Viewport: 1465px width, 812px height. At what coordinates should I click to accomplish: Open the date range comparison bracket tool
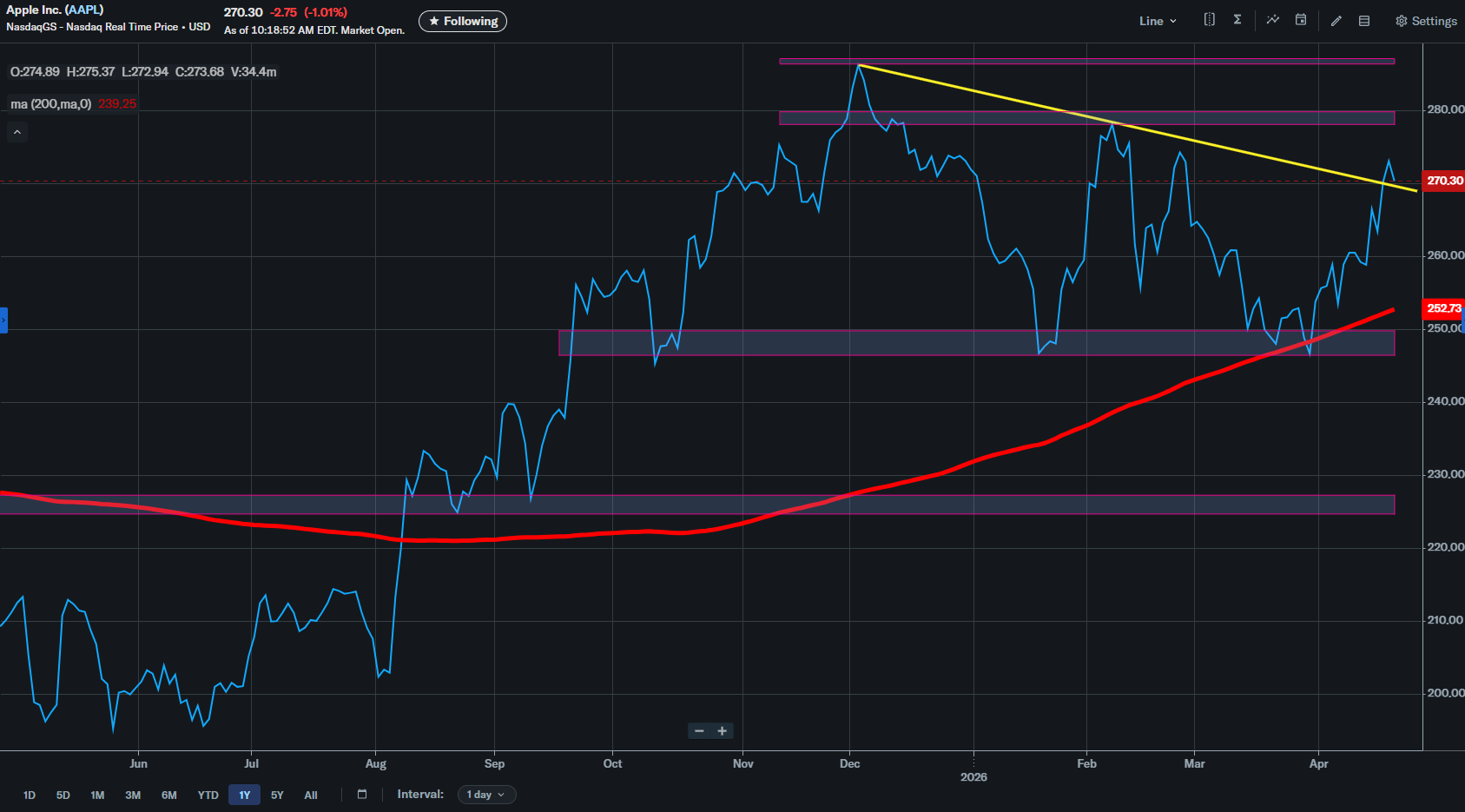point(1209,20)
